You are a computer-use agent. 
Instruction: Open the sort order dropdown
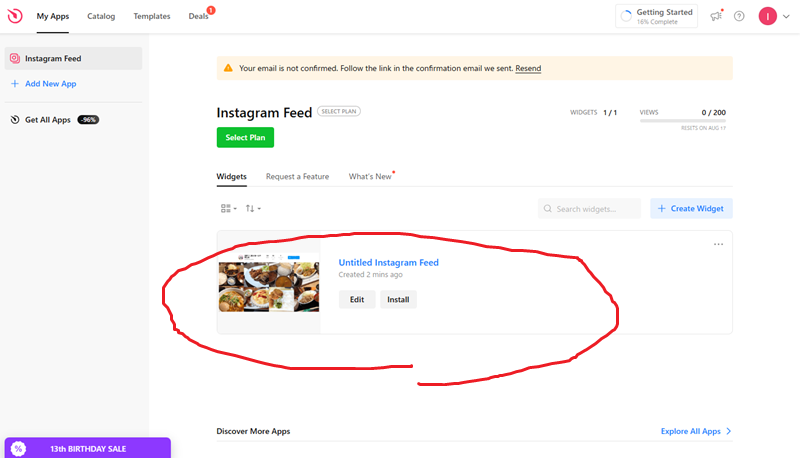253,209
